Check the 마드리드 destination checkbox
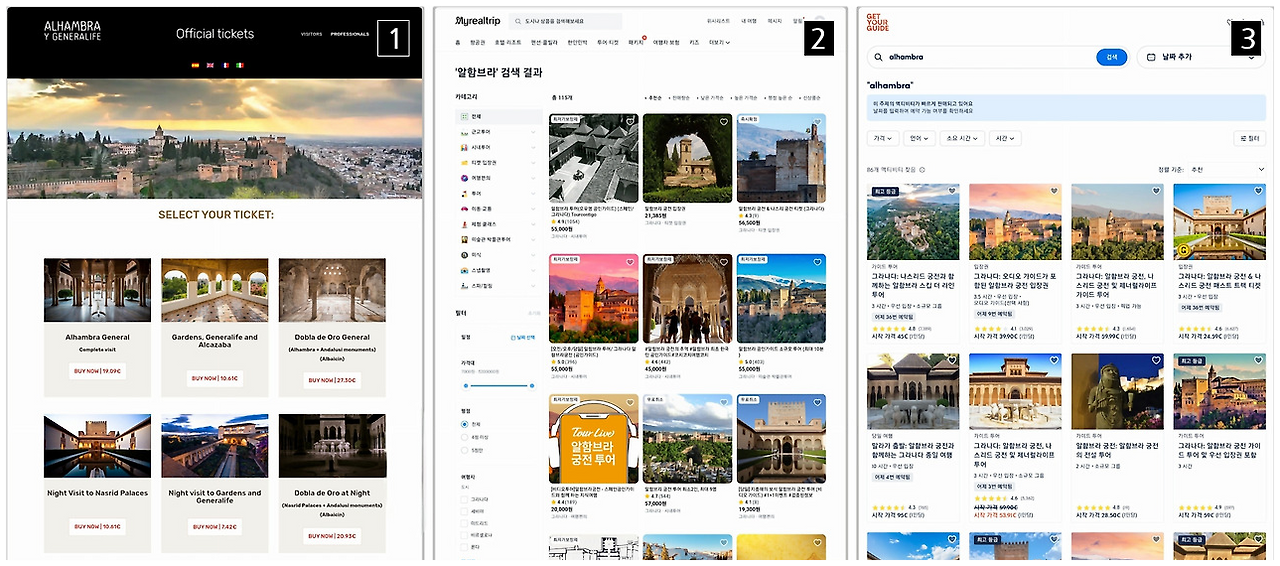 (x=464, y=523)
